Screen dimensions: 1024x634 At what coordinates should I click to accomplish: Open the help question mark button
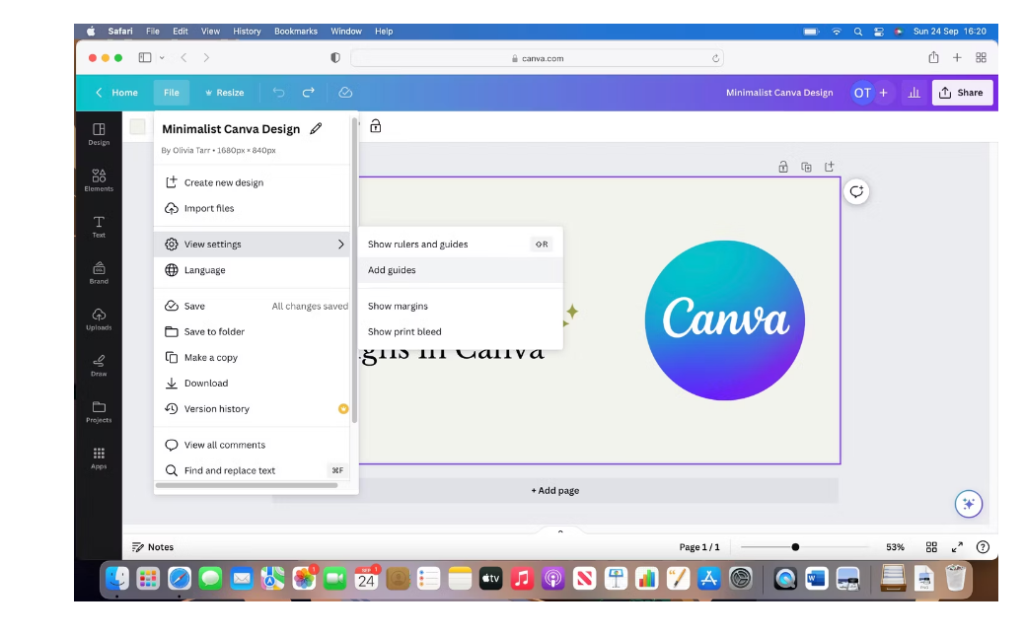[983, 547]
